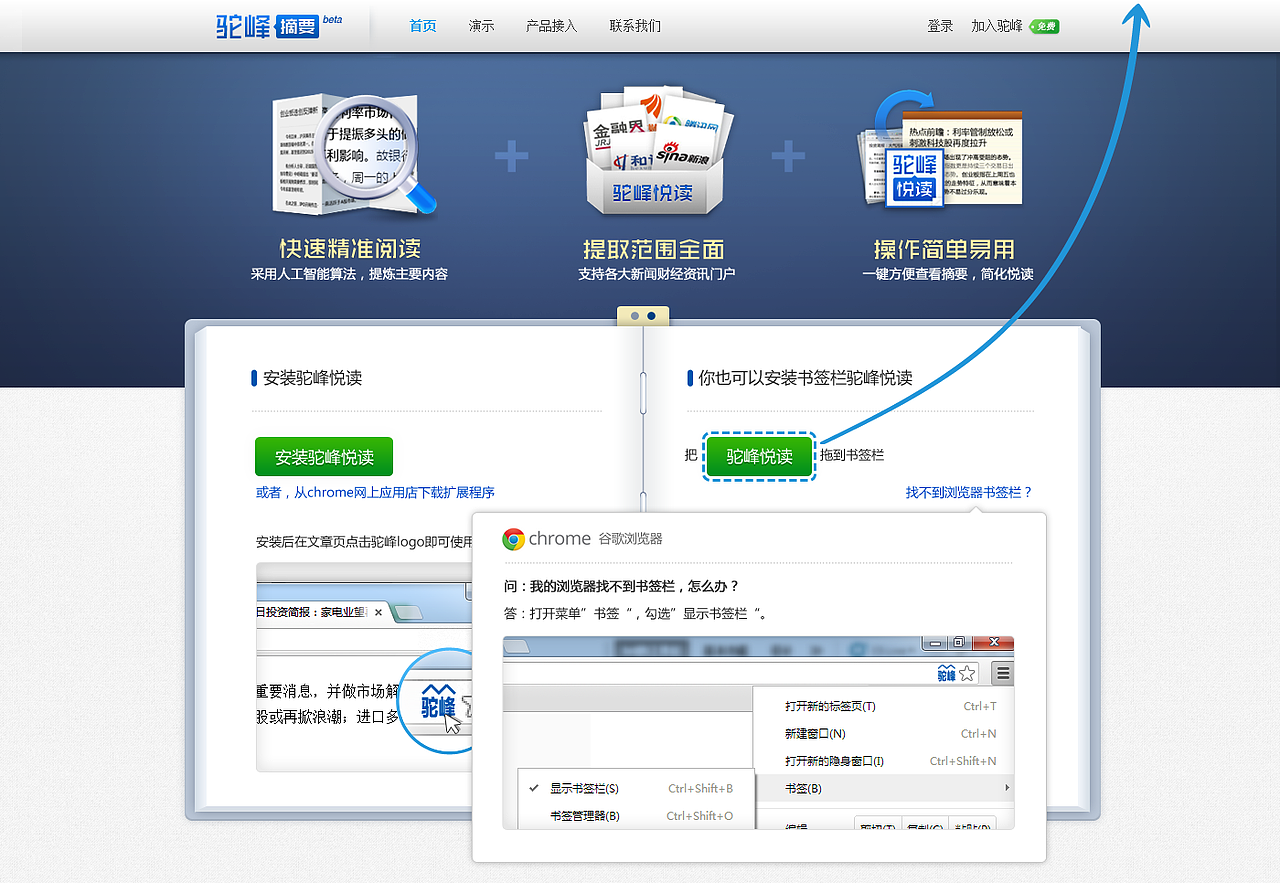The width and height of the screenshot is (1280, 883).
Task: Click the 驼峰悦读 news box icon
Action: 653,150
